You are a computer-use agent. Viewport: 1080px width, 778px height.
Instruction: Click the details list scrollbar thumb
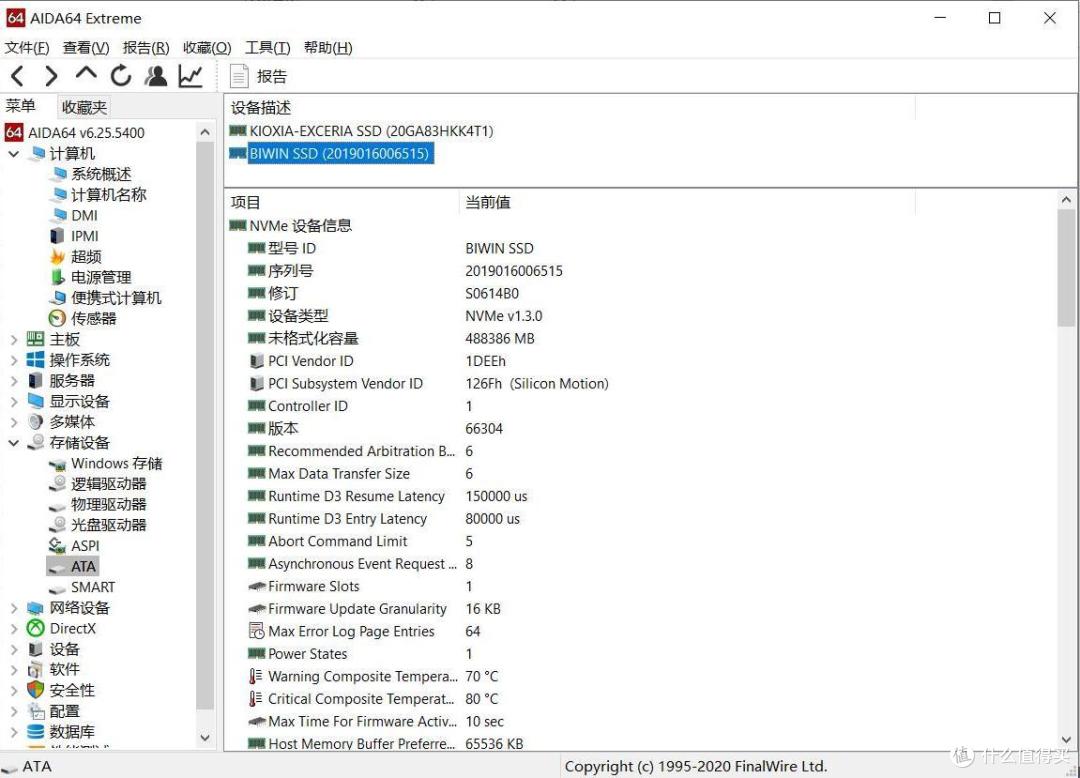click(x=1066, y=269)
